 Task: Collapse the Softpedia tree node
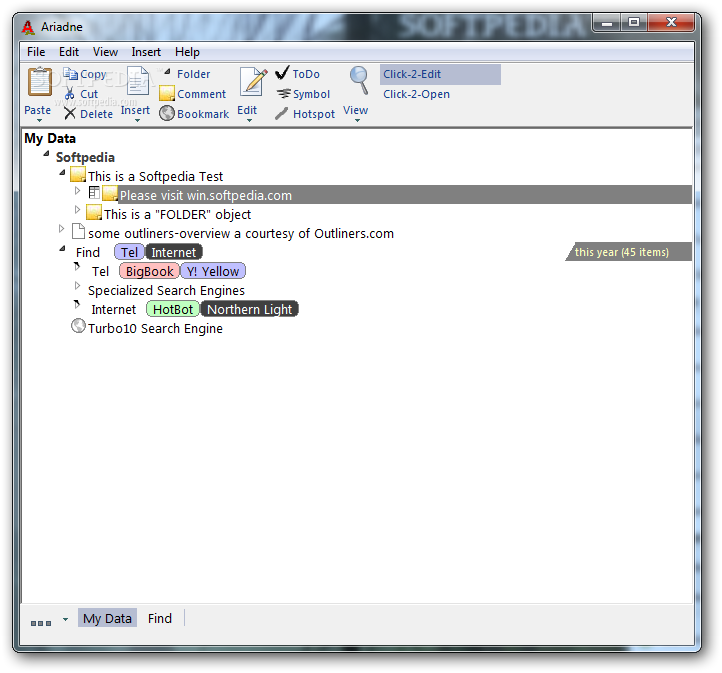[46, 154]
